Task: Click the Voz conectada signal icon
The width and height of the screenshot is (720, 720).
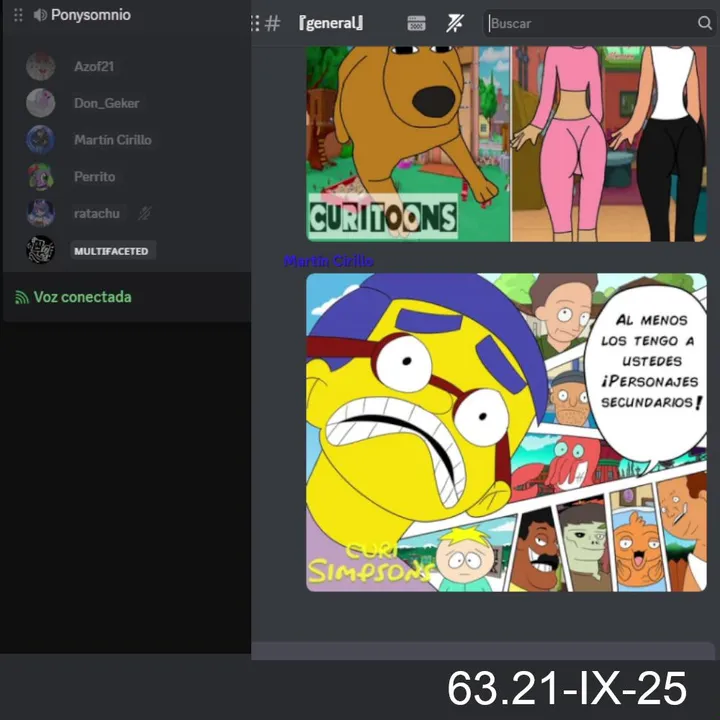Action: [22, 297]
